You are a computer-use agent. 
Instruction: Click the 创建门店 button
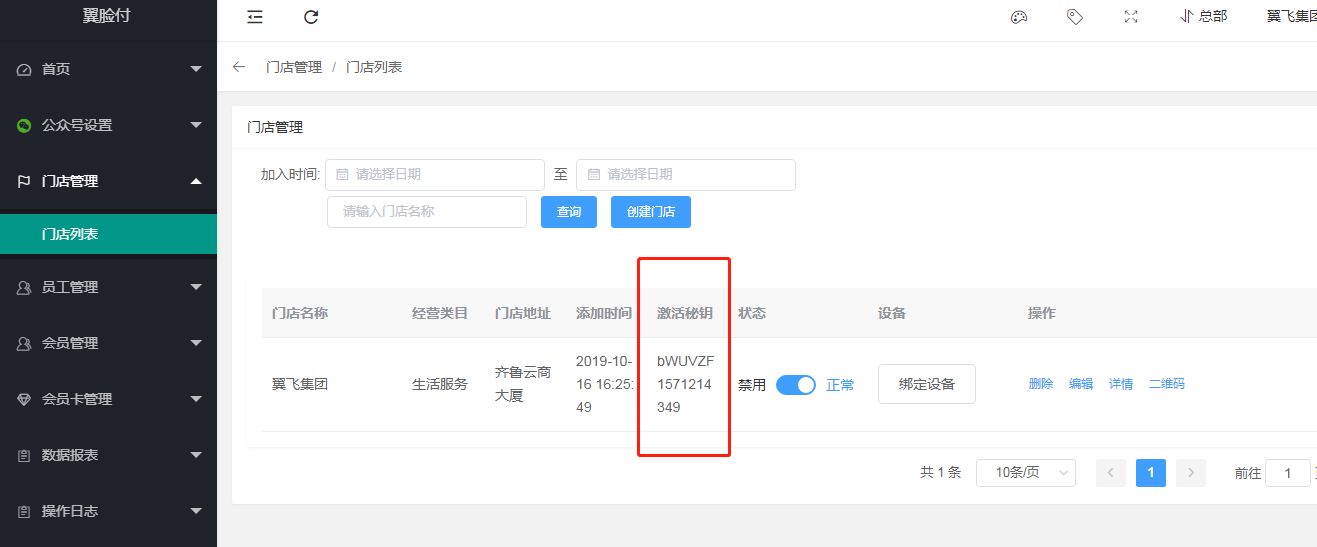(651, 212)
